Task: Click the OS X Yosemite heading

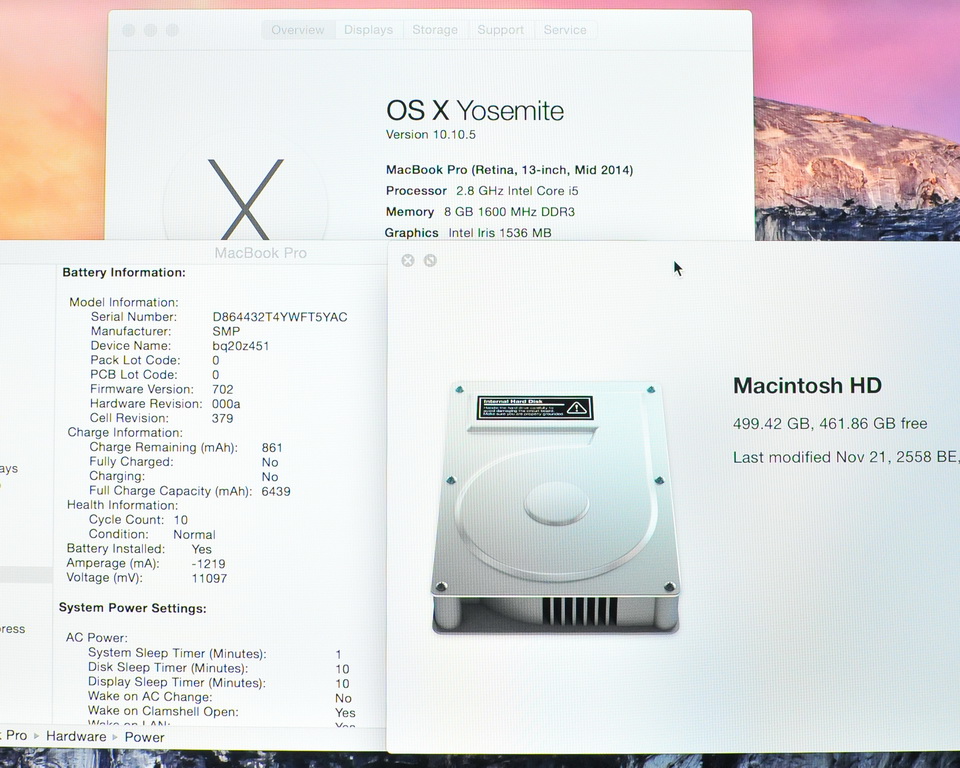Action: (475, 111)
